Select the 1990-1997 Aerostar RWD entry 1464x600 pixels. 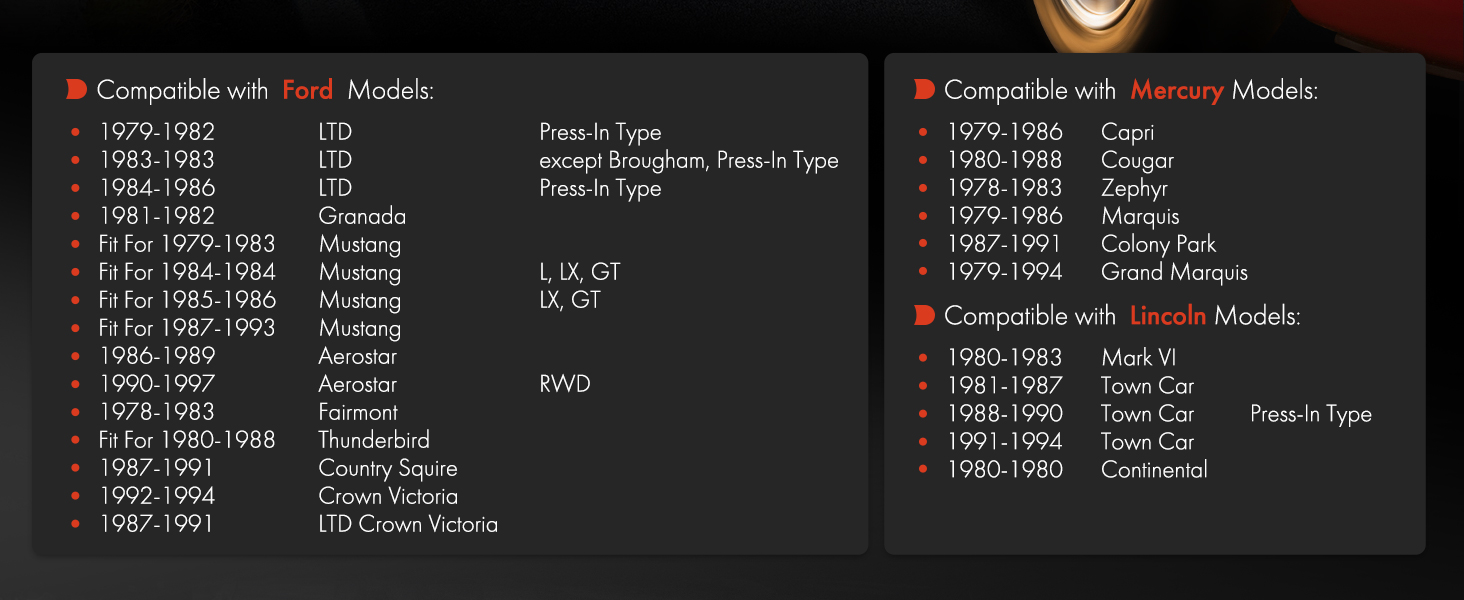(330, 384)
